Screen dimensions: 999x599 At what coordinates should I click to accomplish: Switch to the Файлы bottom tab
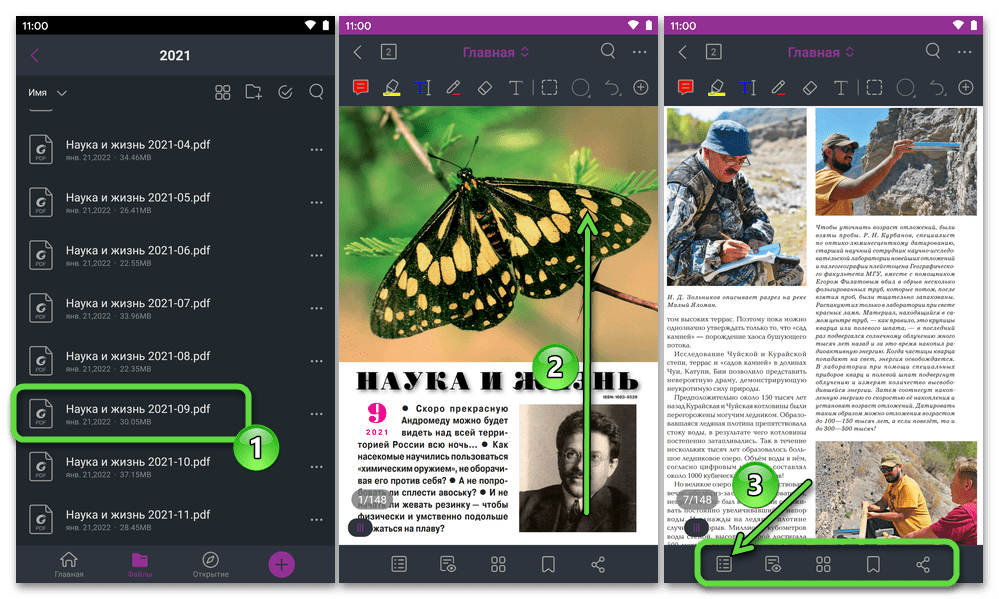click(140, 565)
